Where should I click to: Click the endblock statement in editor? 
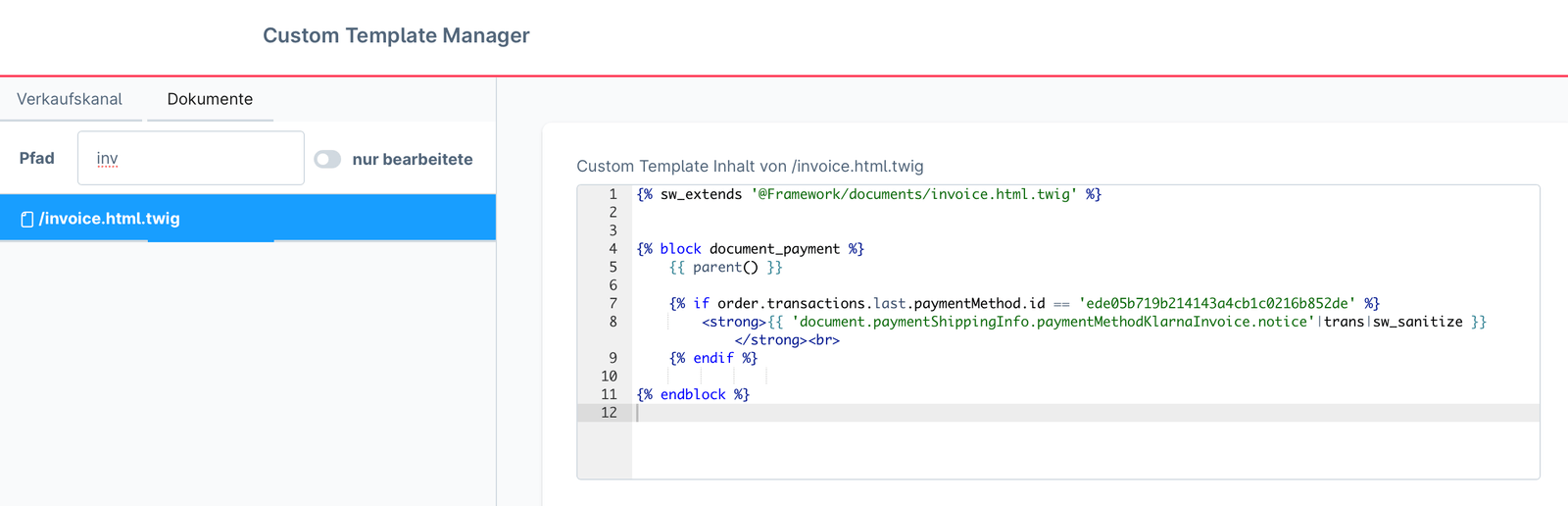(x=693, y=394)
